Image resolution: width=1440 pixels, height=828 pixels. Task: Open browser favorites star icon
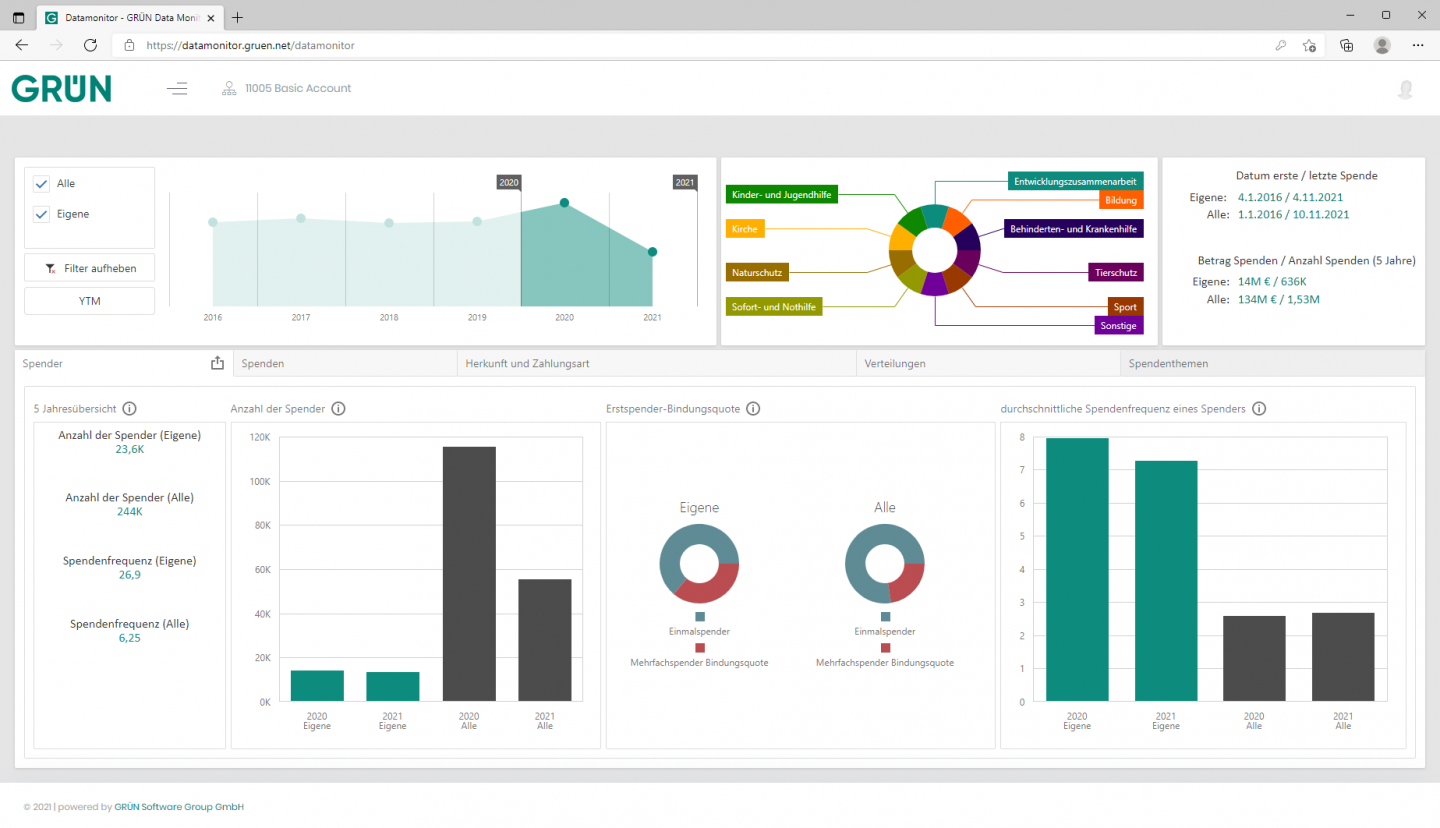pos(1309,45)
